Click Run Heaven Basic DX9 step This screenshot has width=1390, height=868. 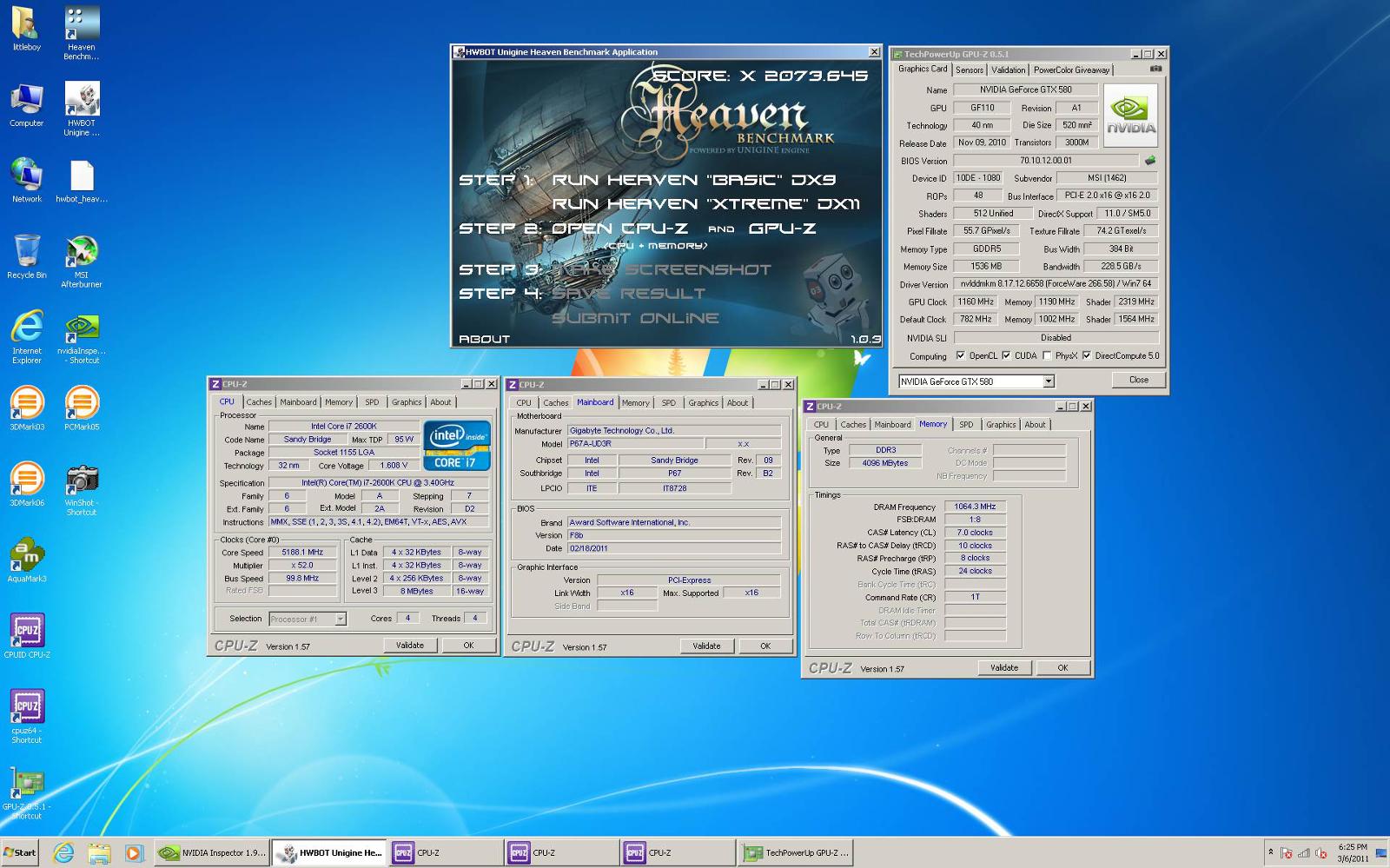694,180
